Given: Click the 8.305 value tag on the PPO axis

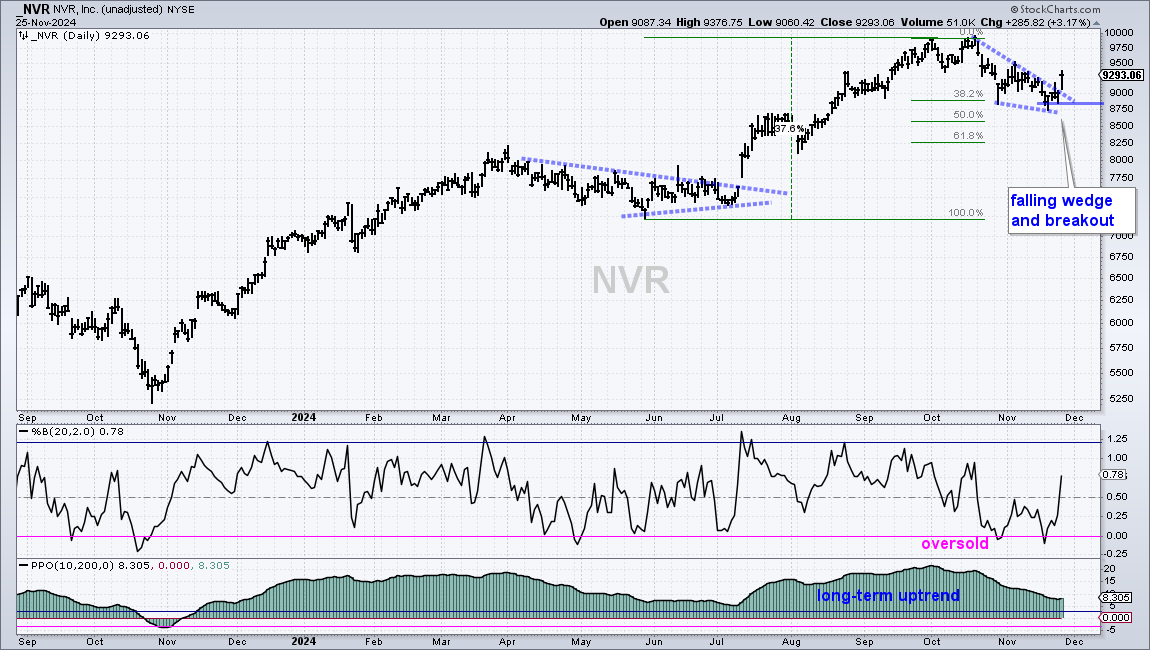Looking at the screenshot, I should (1116, 598).
